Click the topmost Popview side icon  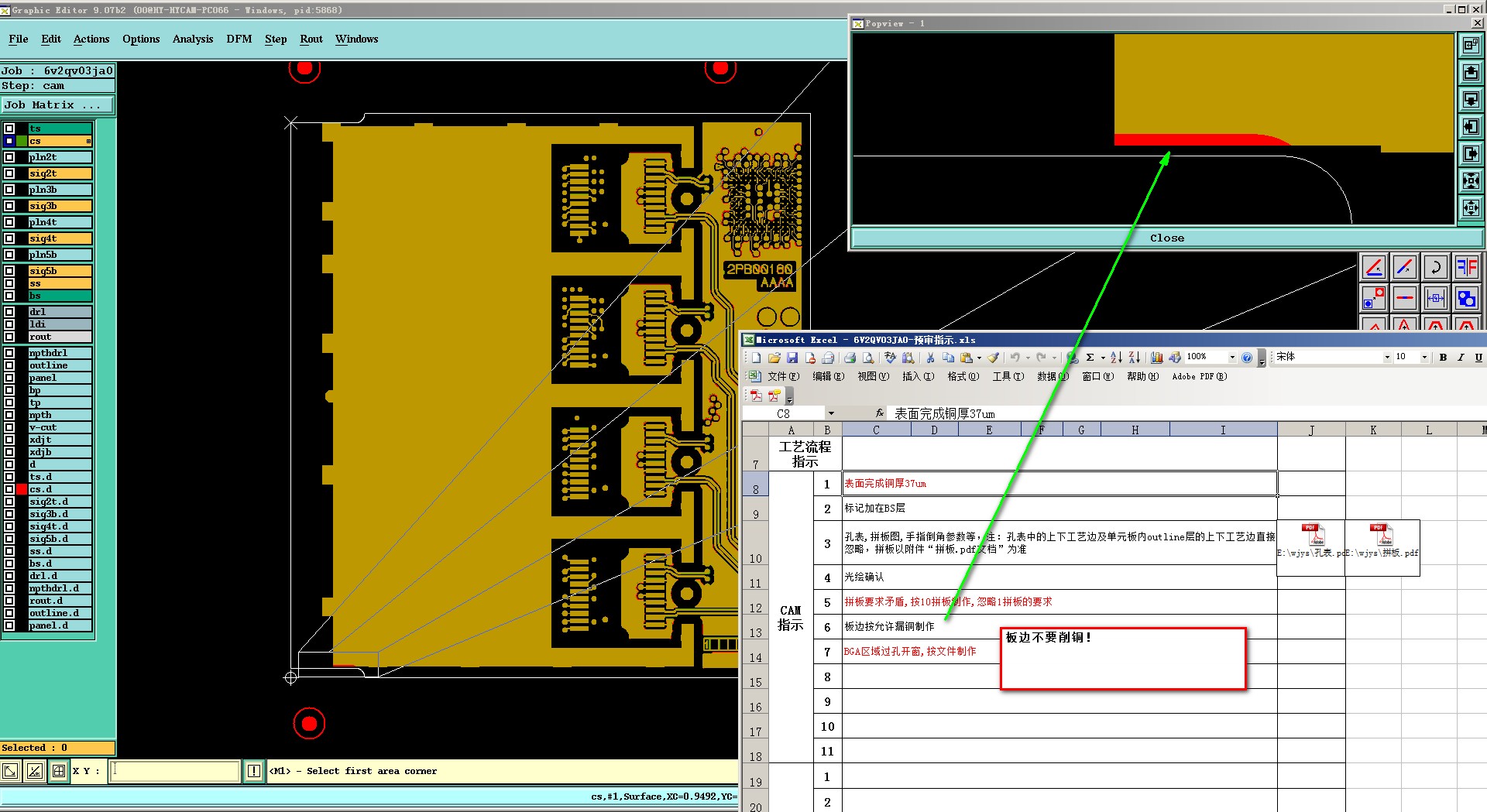pos(1471,46)
